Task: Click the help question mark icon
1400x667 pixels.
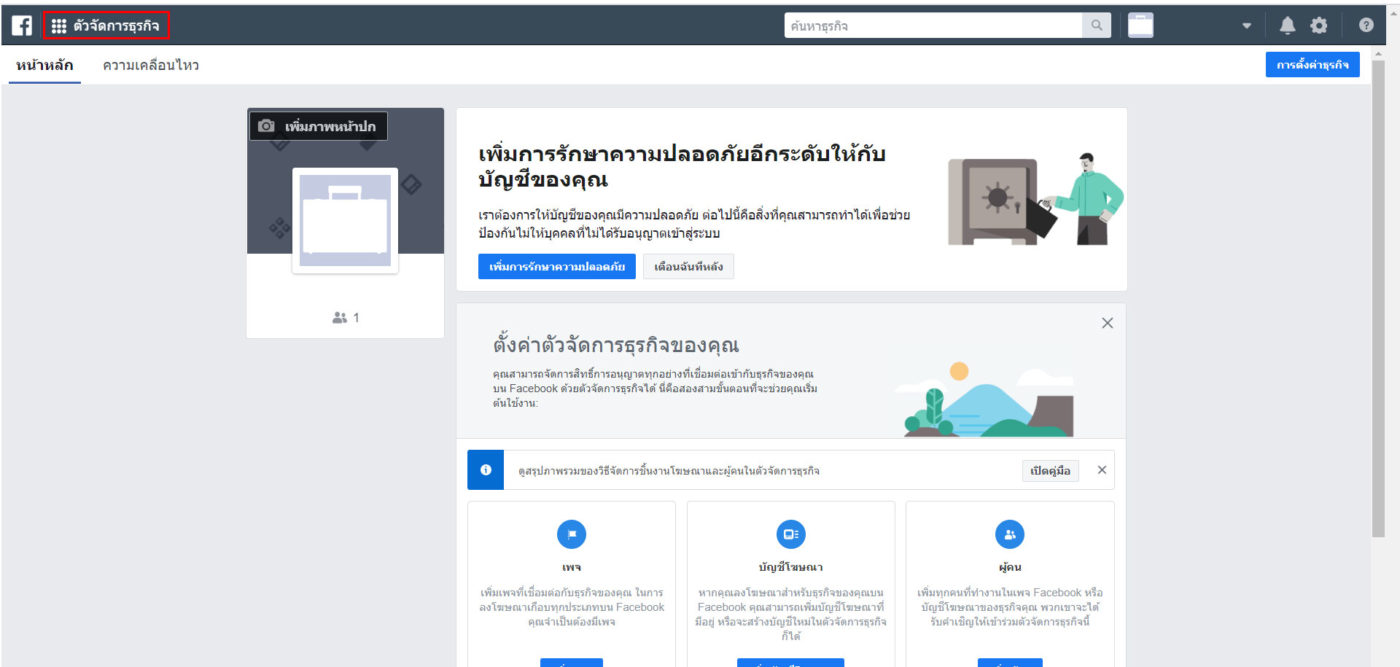Action: [1366, 26]
